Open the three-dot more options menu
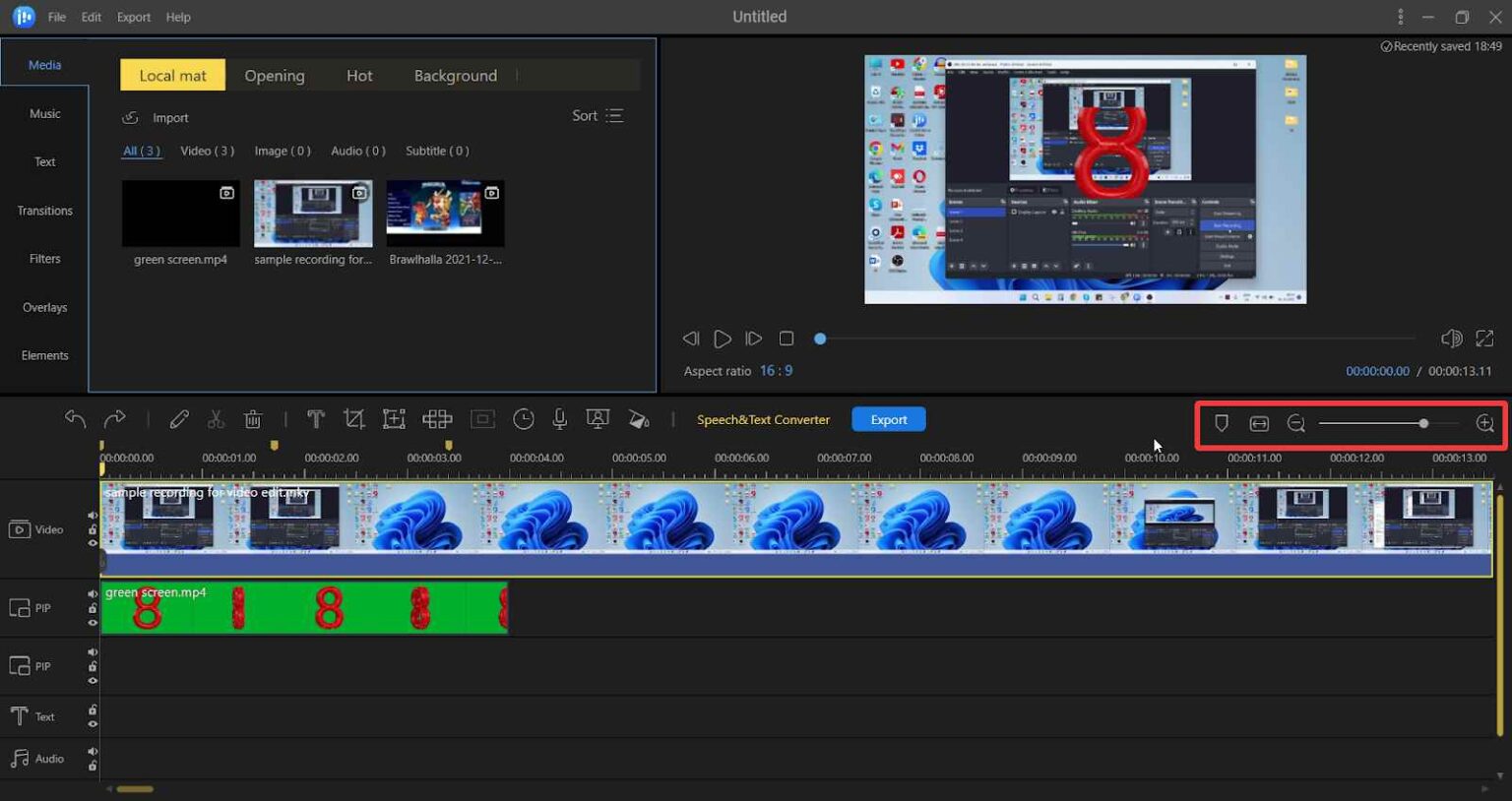Screen dimensions: 1512x801 point(1400,17)
